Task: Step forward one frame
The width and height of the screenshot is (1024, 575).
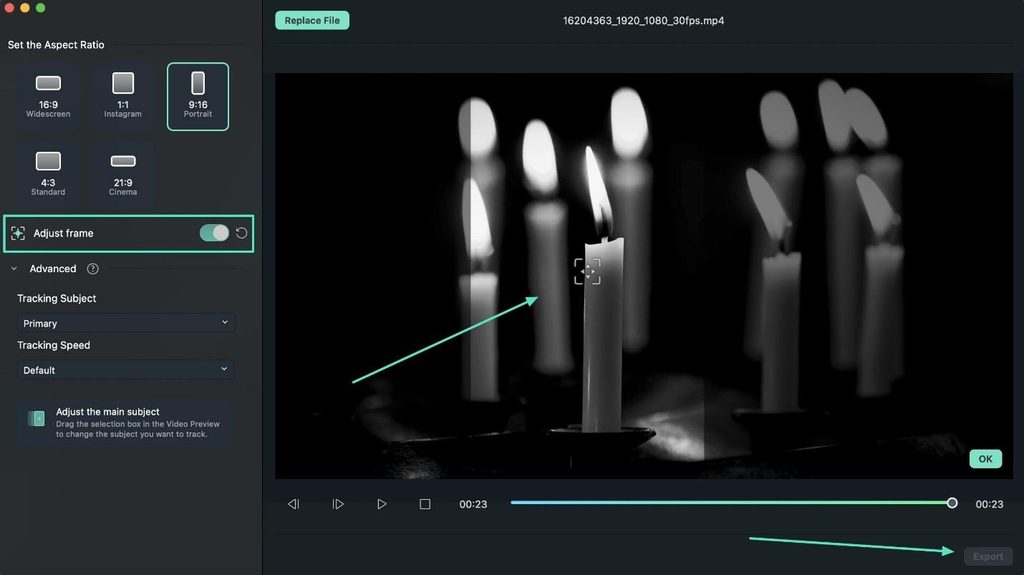Action: click(338, 504)
